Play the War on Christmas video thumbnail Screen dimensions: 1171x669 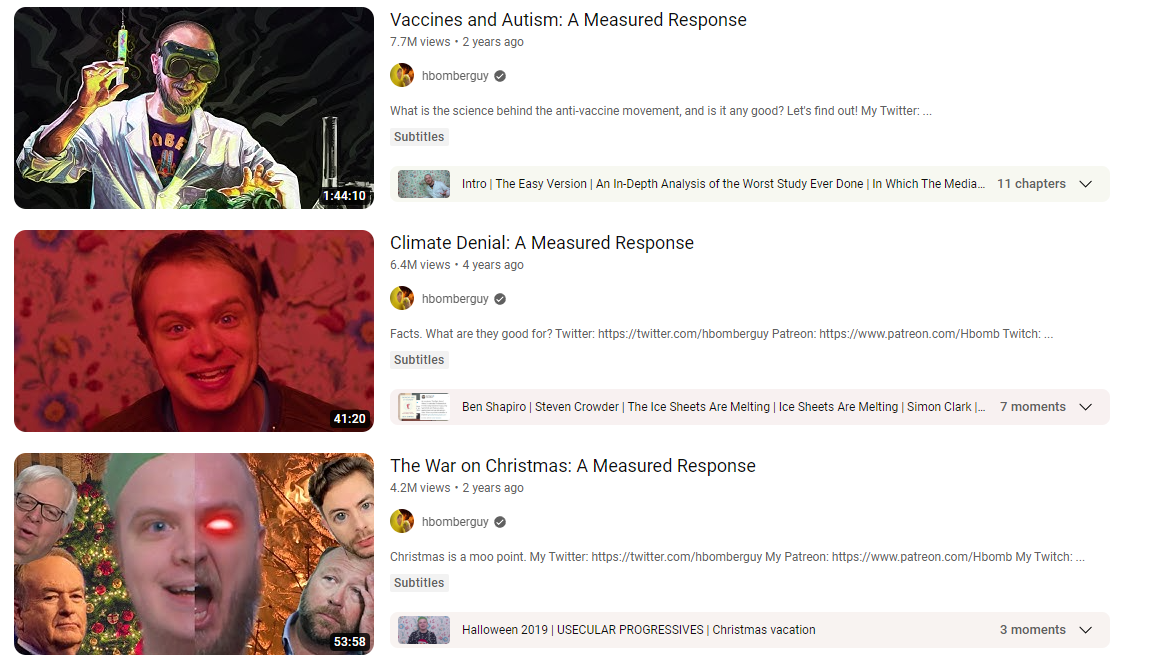194,554
